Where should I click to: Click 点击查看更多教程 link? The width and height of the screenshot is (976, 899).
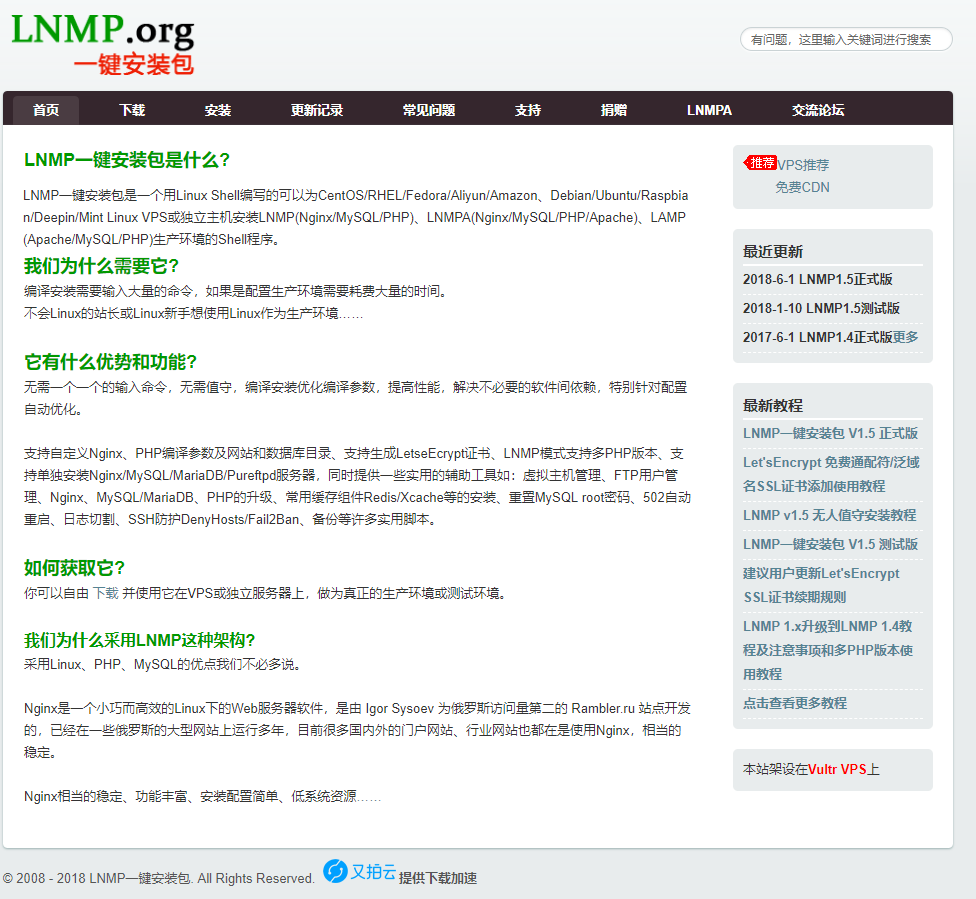(x=795, y=703)
